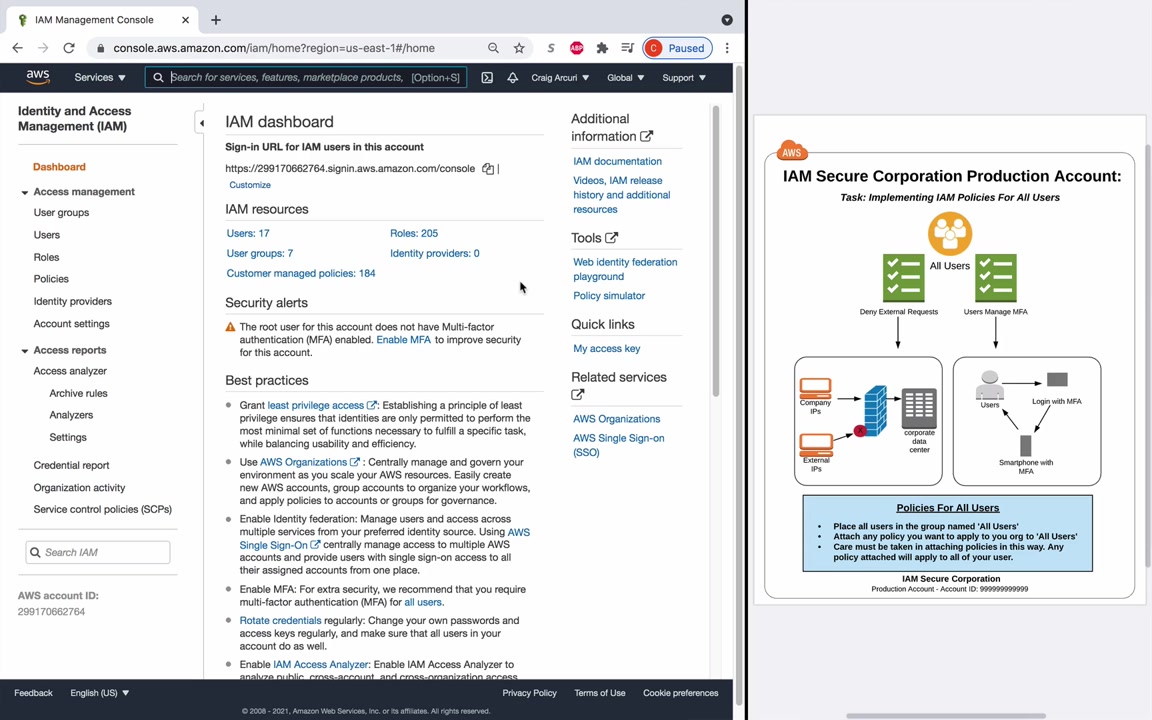Open the Services dropdown menu

100,77
